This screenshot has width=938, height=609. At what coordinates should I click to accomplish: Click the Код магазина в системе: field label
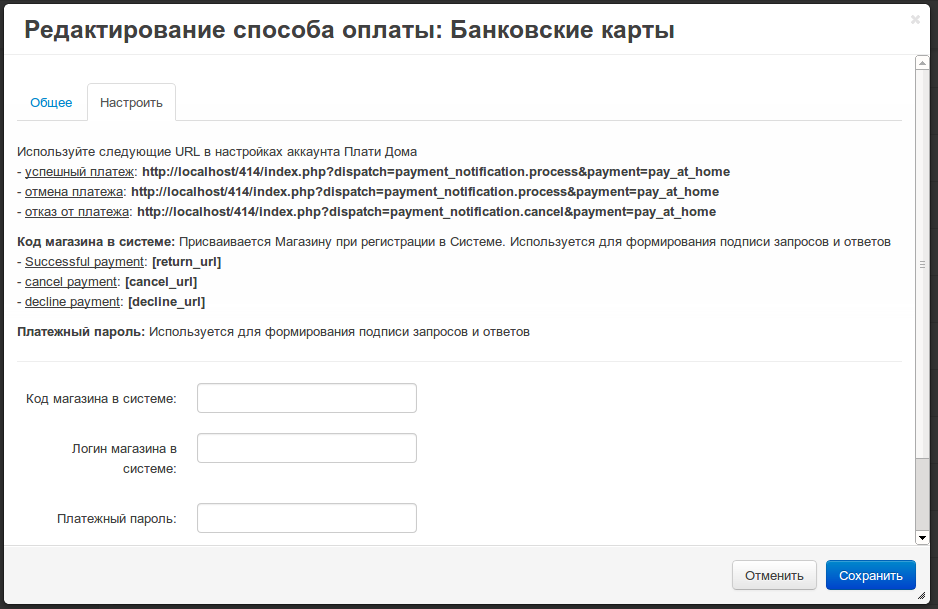click(x=101, y=399)
